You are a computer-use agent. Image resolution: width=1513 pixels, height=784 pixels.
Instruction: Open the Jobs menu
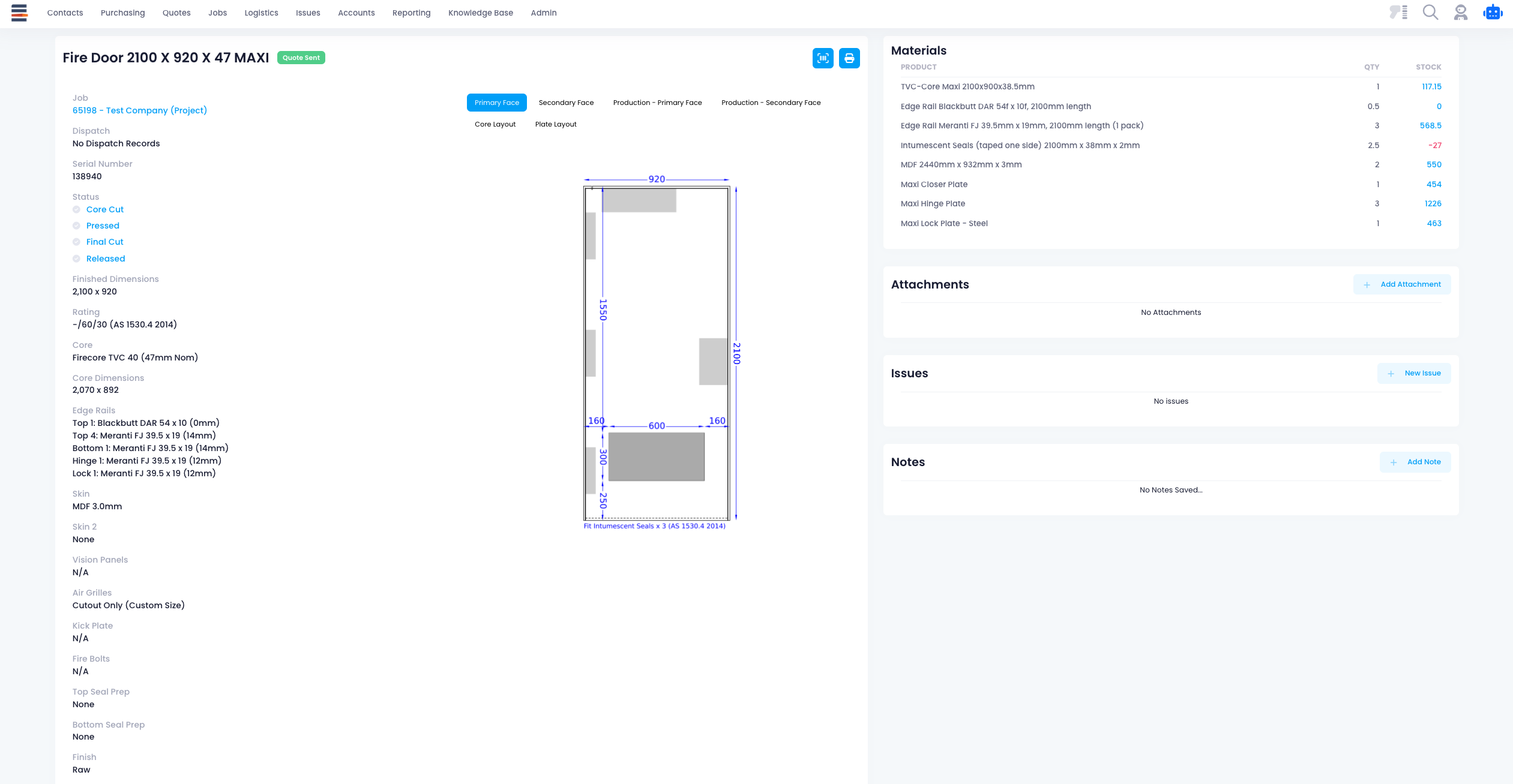[217, 13]
